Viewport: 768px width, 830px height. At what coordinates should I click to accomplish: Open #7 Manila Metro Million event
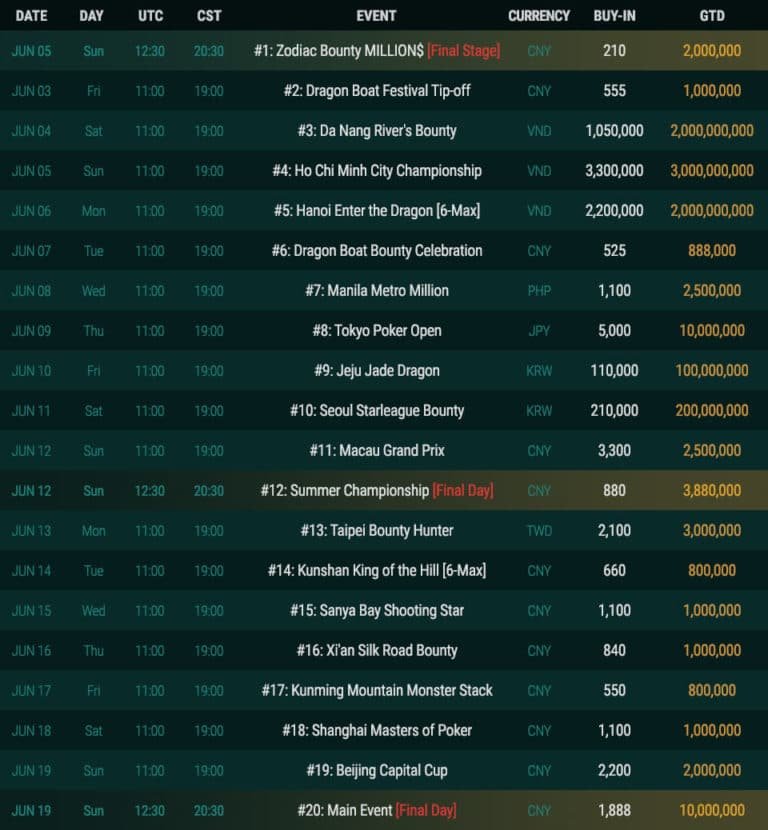pyautogui.click(x=376, y=290)
